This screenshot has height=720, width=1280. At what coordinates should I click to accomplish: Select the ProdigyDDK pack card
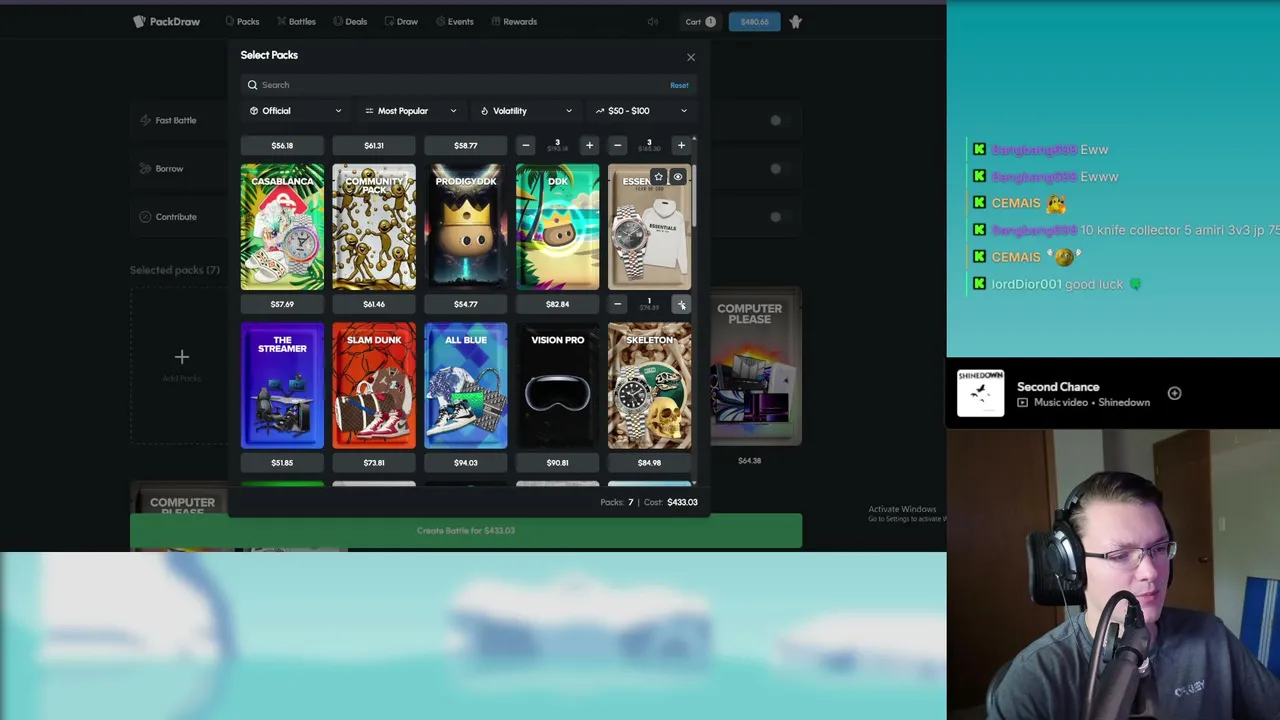pyautogui.click(x=466, y=227)
